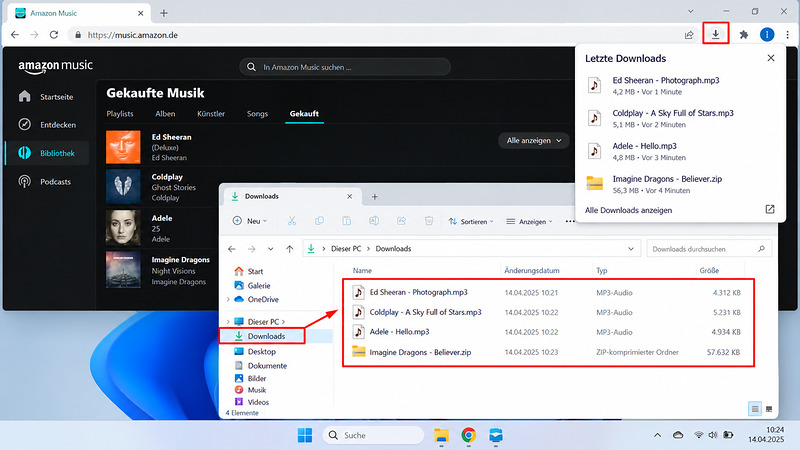Switch Explorer to details view icon
This screenshot has width=800, height=450.
click(x=755, y=409)
